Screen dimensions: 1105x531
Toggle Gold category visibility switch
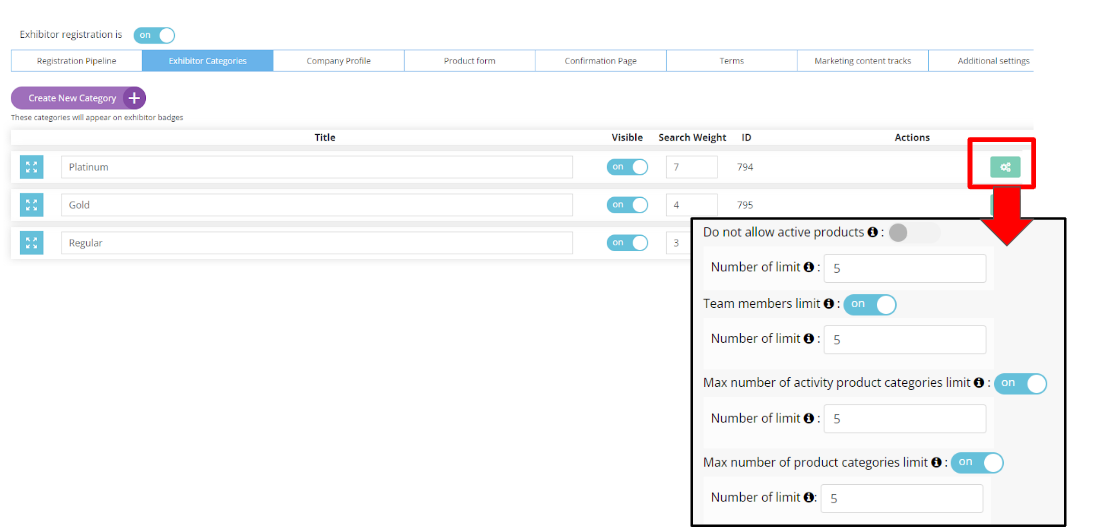627,205
